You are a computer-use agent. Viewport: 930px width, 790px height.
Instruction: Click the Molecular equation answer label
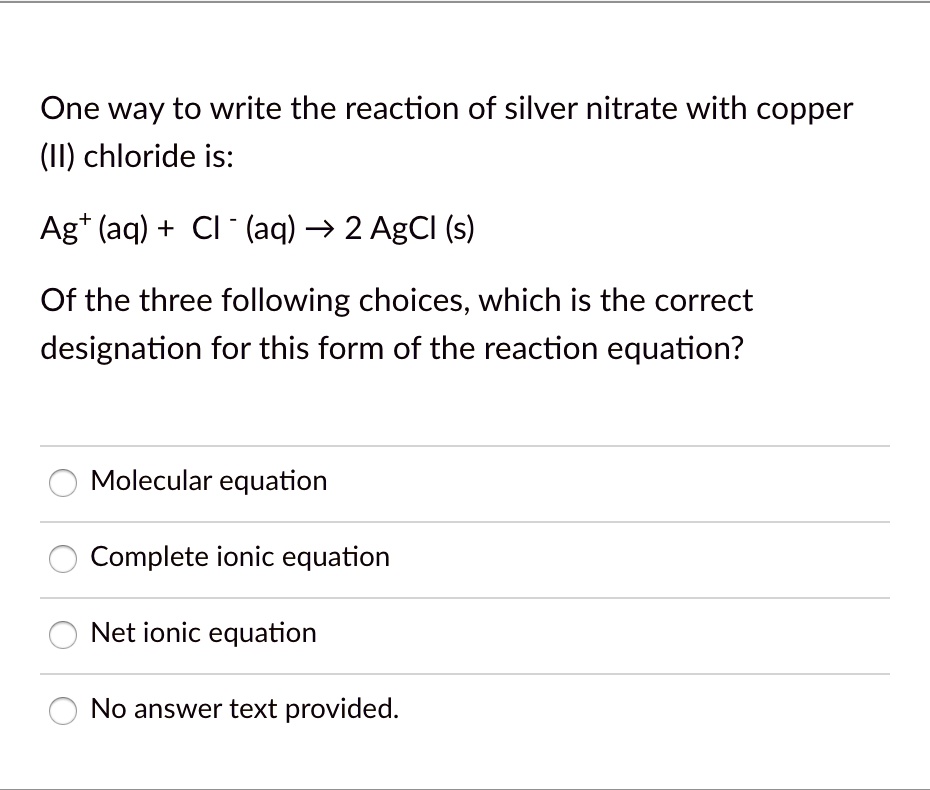coord(208,481)
